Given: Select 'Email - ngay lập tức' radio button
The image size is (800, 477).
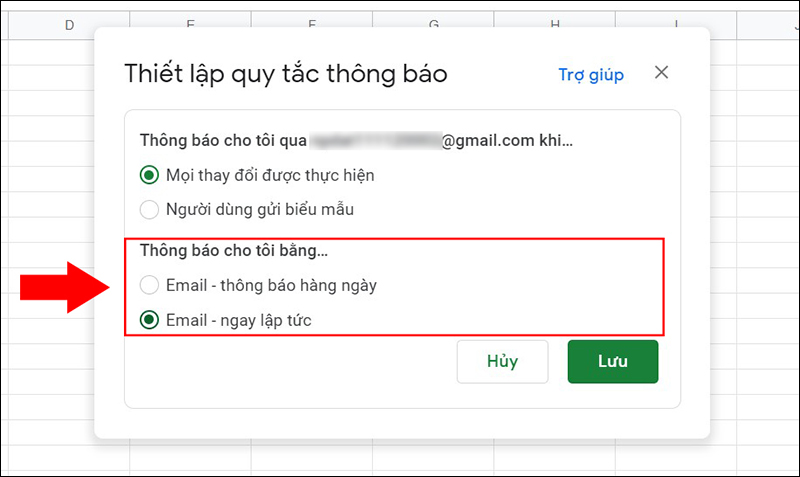Looking at the screenshot, I should [150, 321].
